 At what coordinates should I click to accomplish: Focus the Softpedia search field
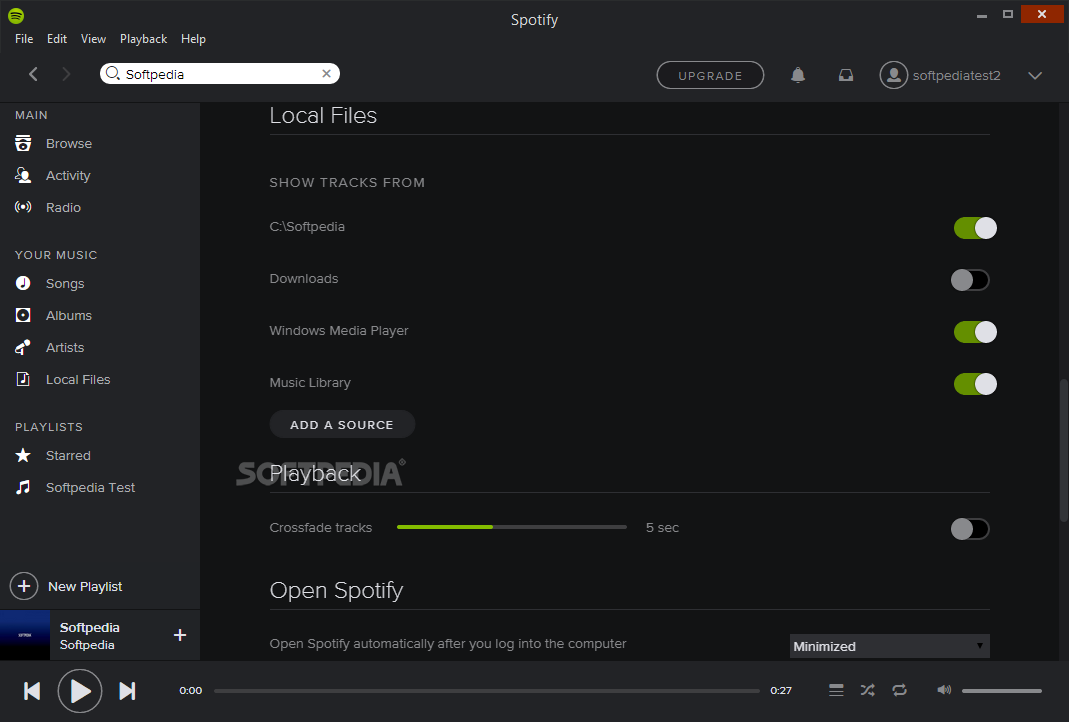click(x=220, y=74)
